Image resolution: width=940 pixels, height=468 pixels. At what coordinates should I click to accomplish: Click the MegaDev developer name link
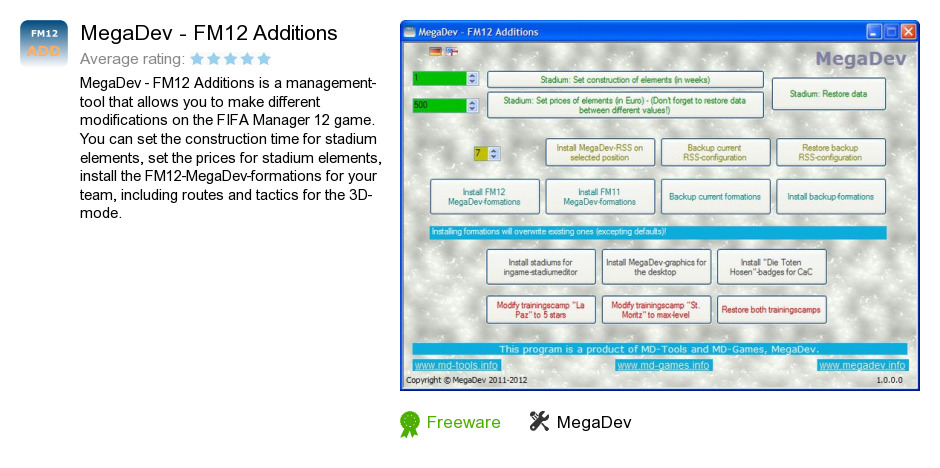click(x=594, y=422)
